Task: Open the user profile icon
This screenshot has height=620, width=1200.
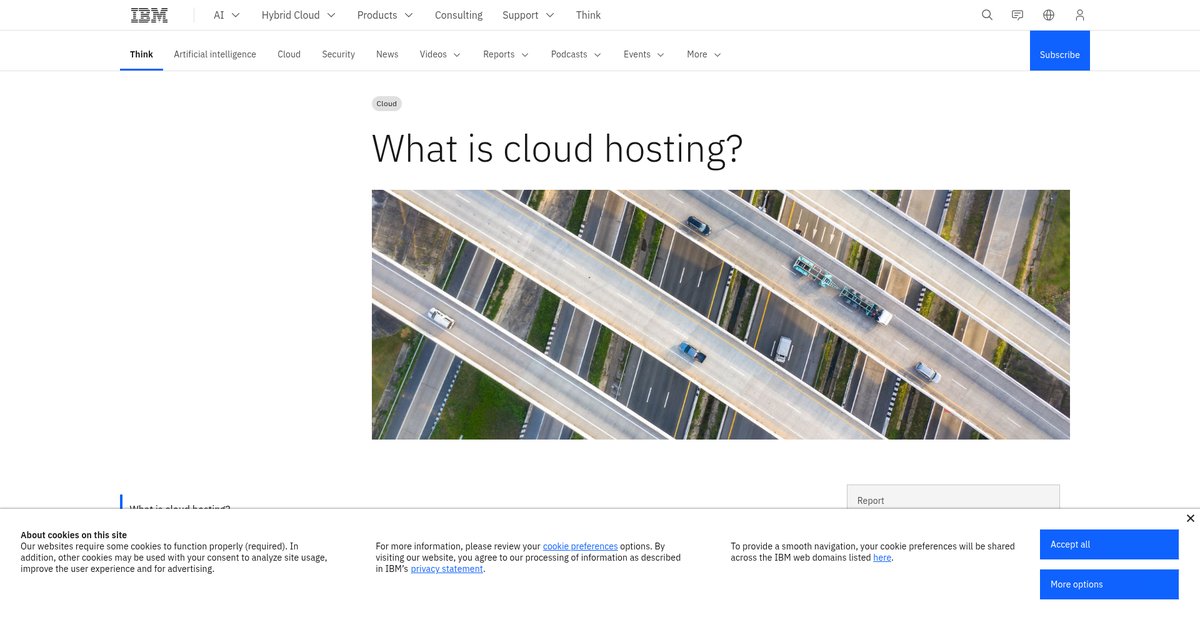Action: 1079,15
